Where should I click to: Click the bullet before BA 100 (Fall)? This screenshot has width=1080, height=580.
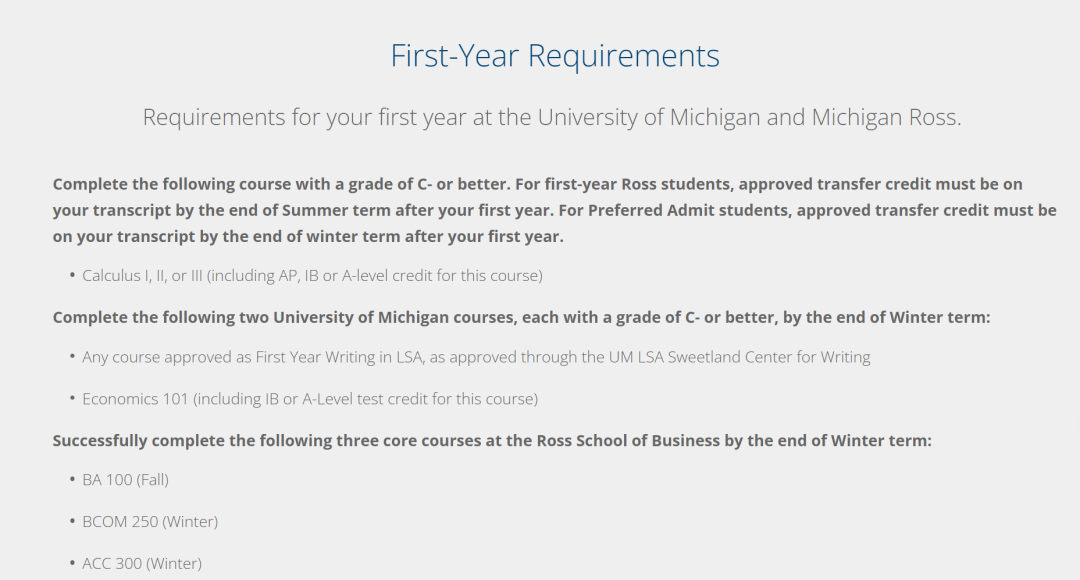point(72,479)
